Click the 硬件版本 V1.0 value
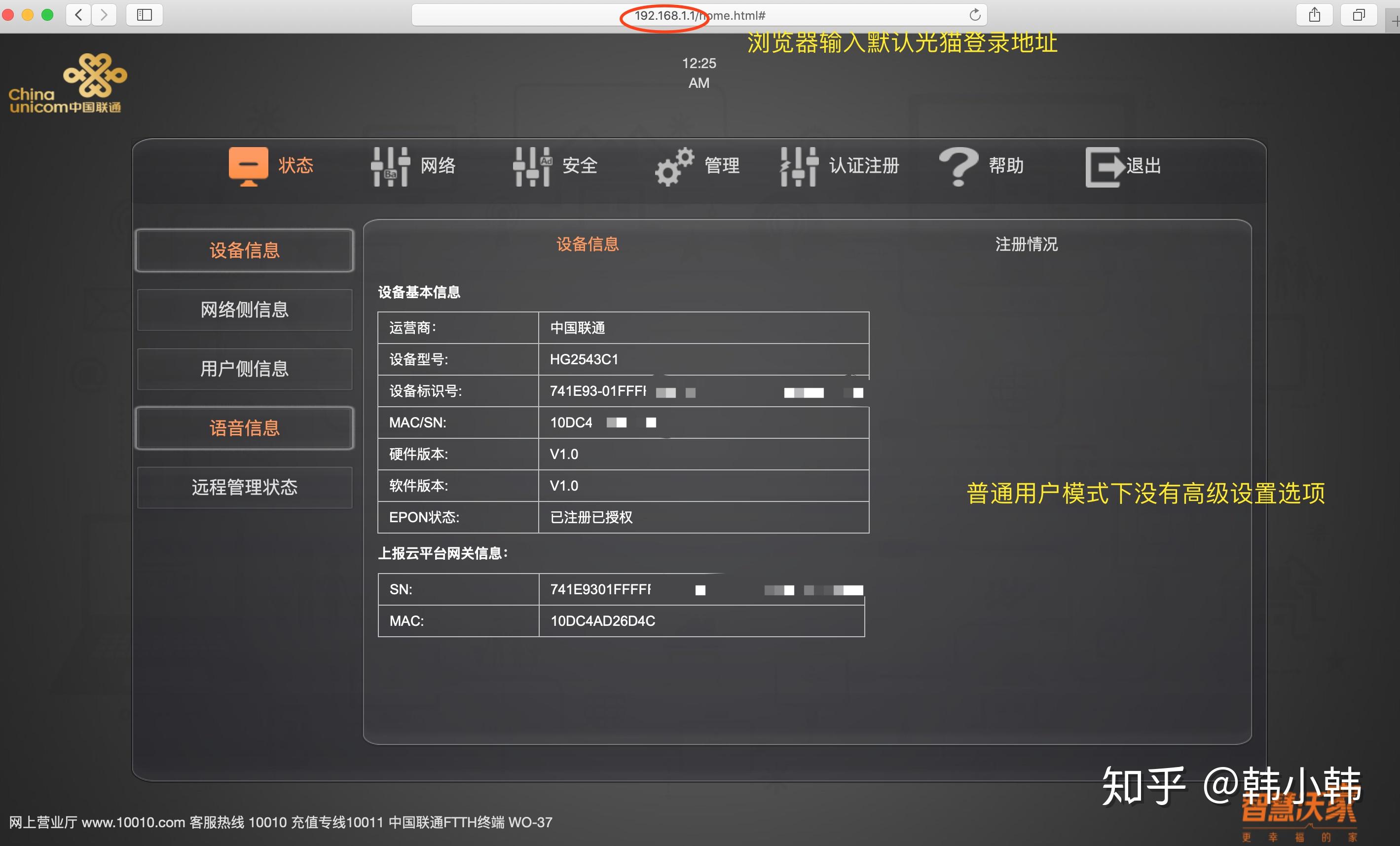This screenshot has height=846, width=1400. click(564, 454)
